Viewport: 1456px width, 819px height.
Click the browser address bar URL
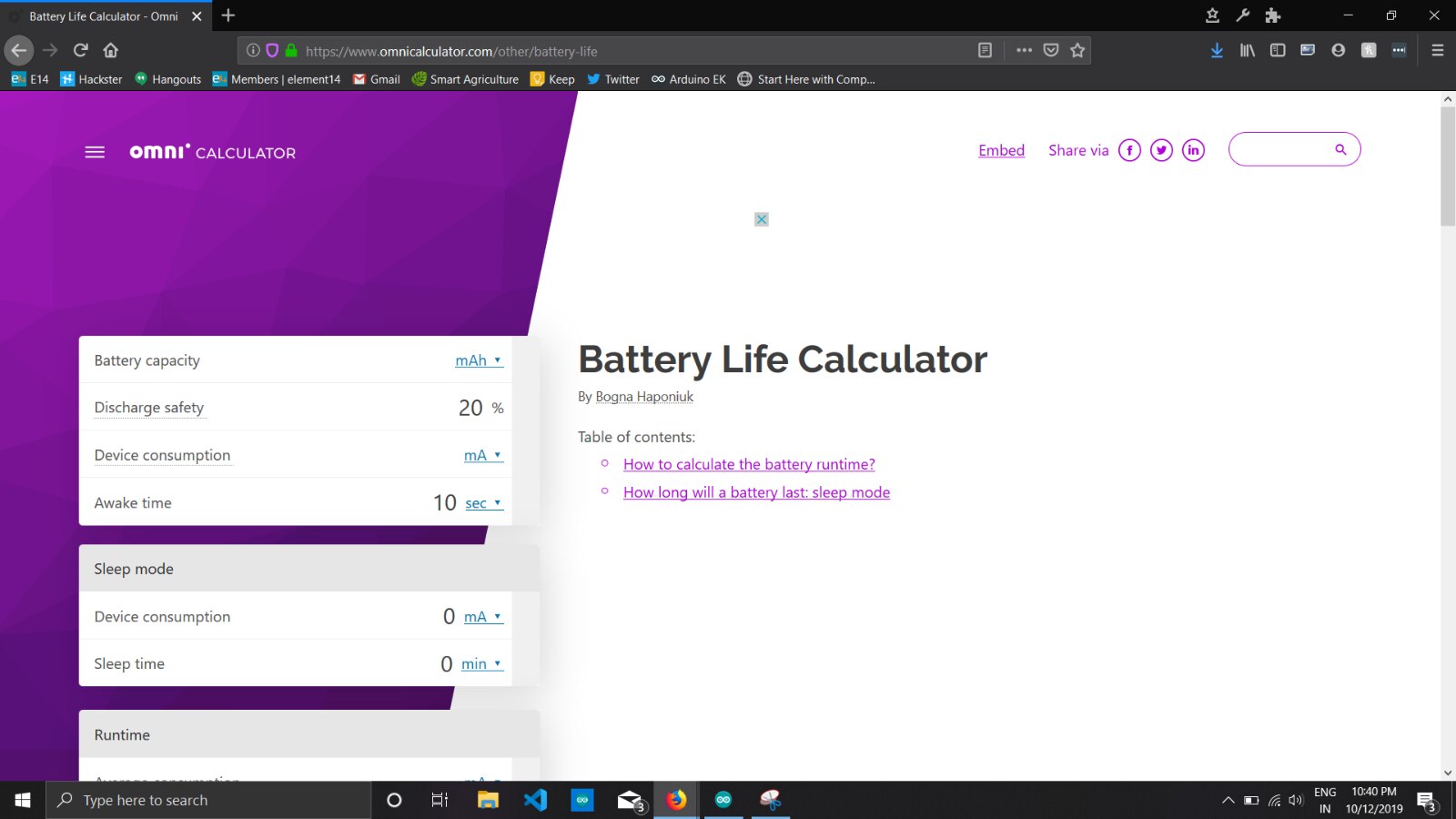tap(451, 52)
